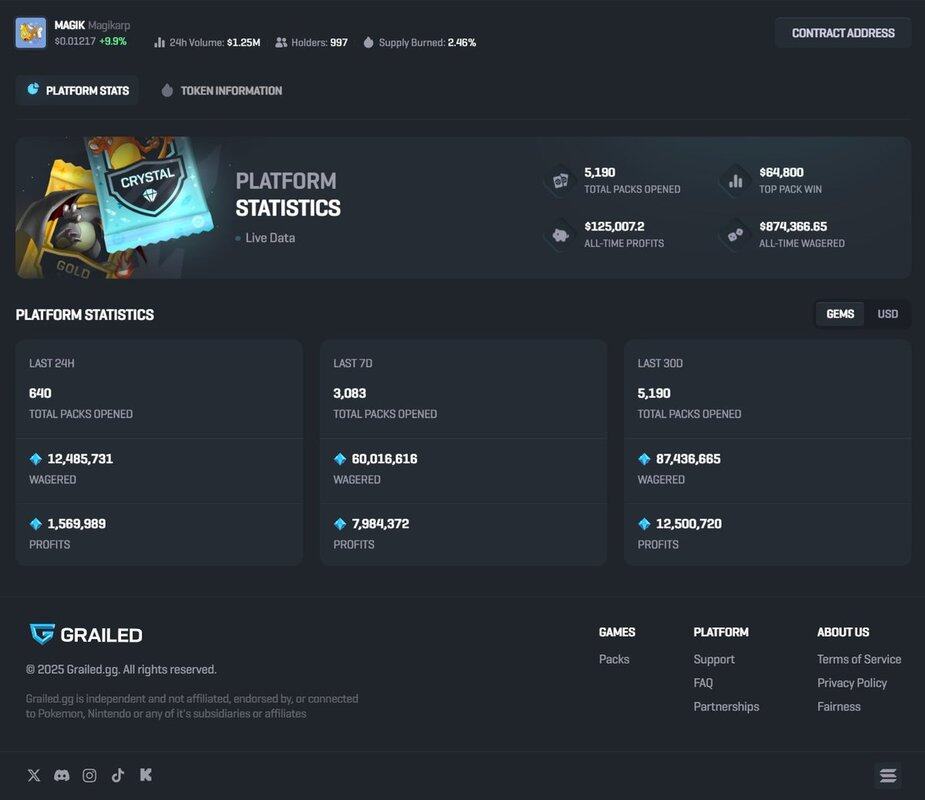
Task: Select the Token Information tab
Action: point(222,90)
